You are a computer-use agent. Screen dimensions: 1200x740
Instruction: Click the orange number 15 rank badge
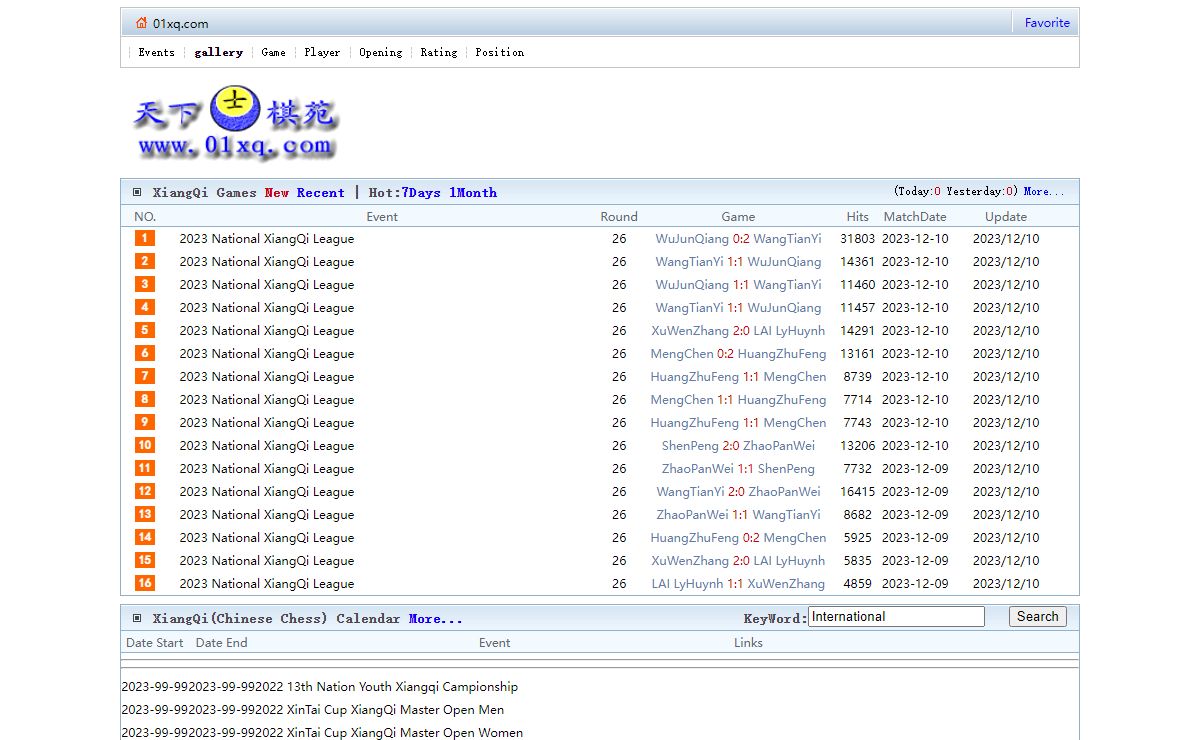click(x=145, y=560)
